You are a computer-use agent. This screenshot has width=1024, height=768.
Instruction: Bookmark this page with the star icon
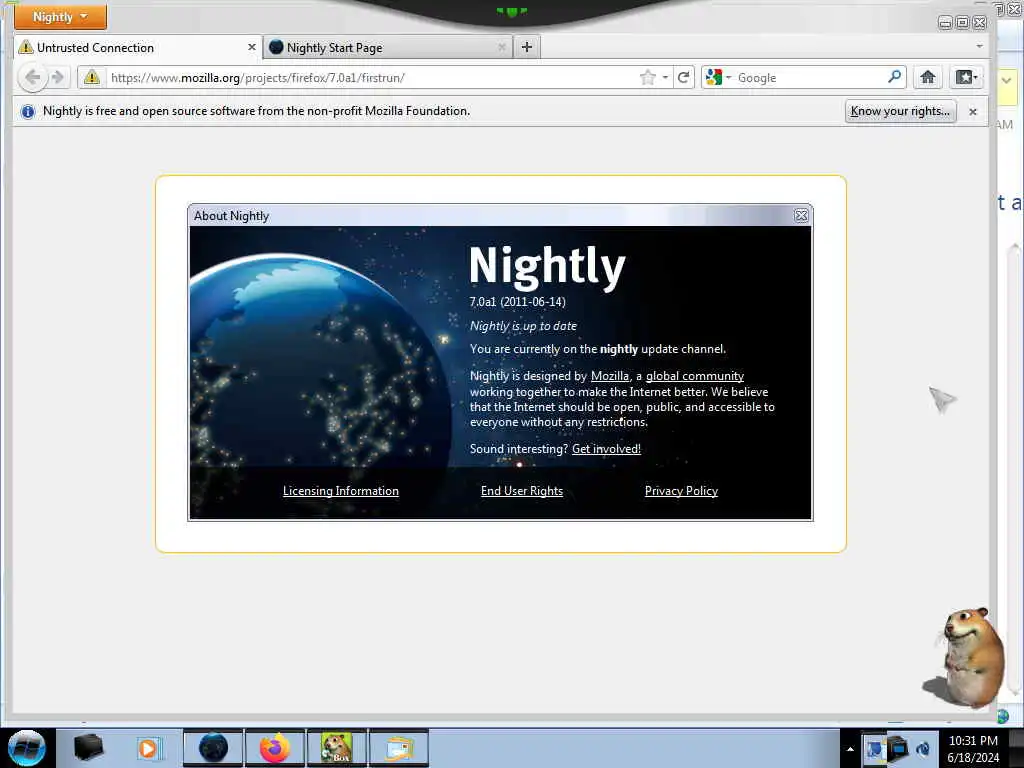pyautogui.click(x=648, y=78)
